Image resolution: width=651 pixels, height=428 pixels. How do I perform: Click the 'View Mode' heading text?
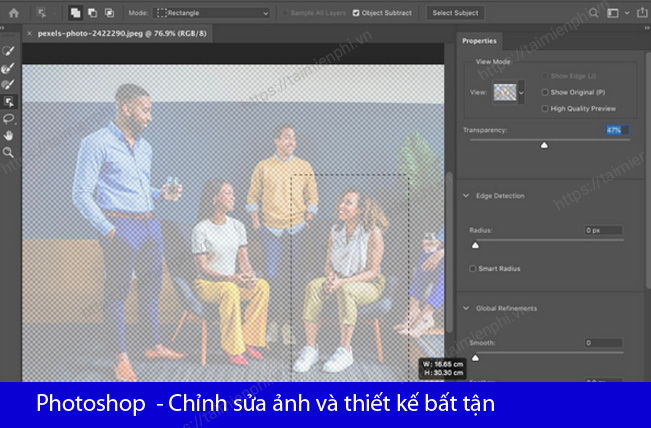tap(493, 61)
